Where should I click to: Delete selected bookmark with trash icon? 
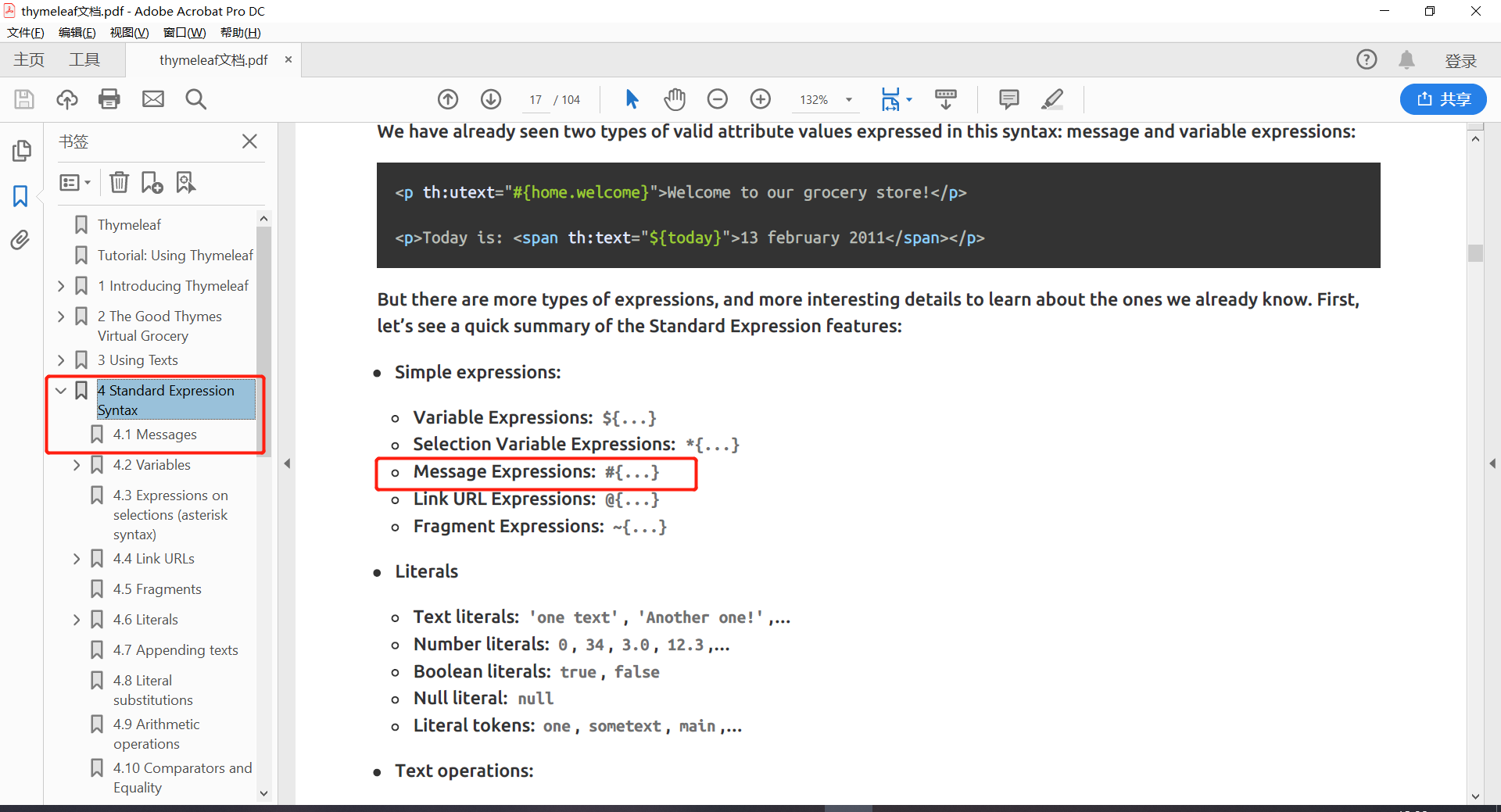[x=119, y=183]
